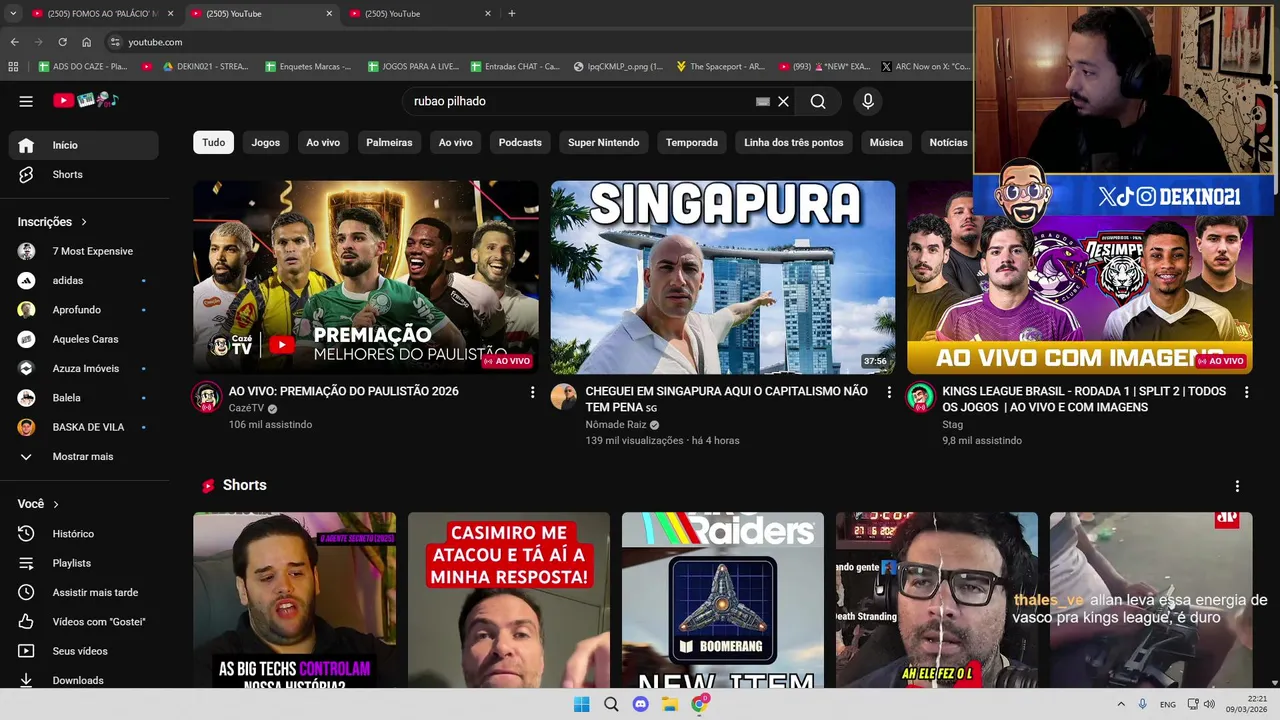Select the Música filter chip
The width and height of the screenshot is (1280, 720).
click(x=886, y=142)
